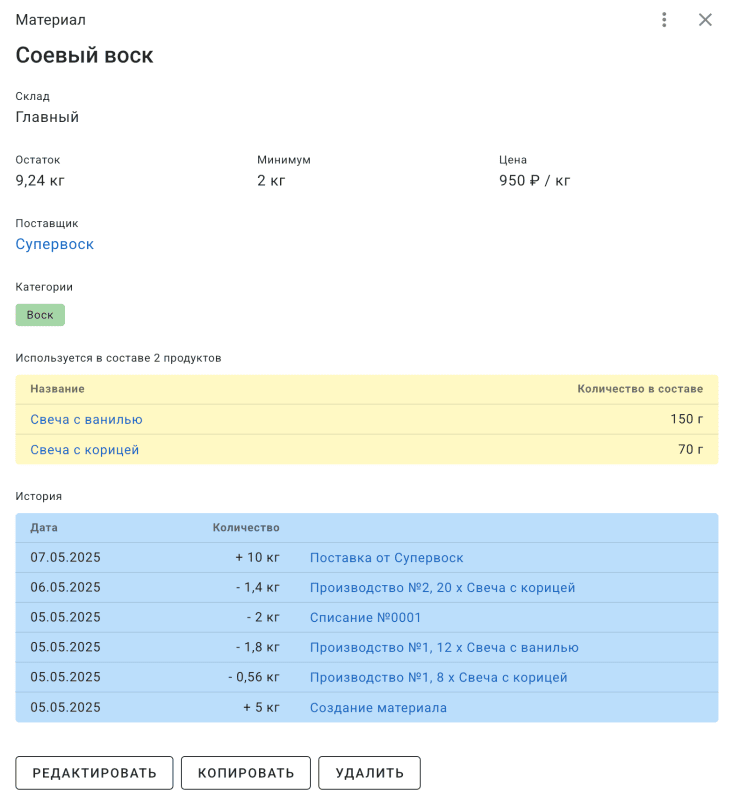The height and width of the screenshot is (800, 733).
Task: Click the Количество в составе column header
Action: tap(640, 389)
